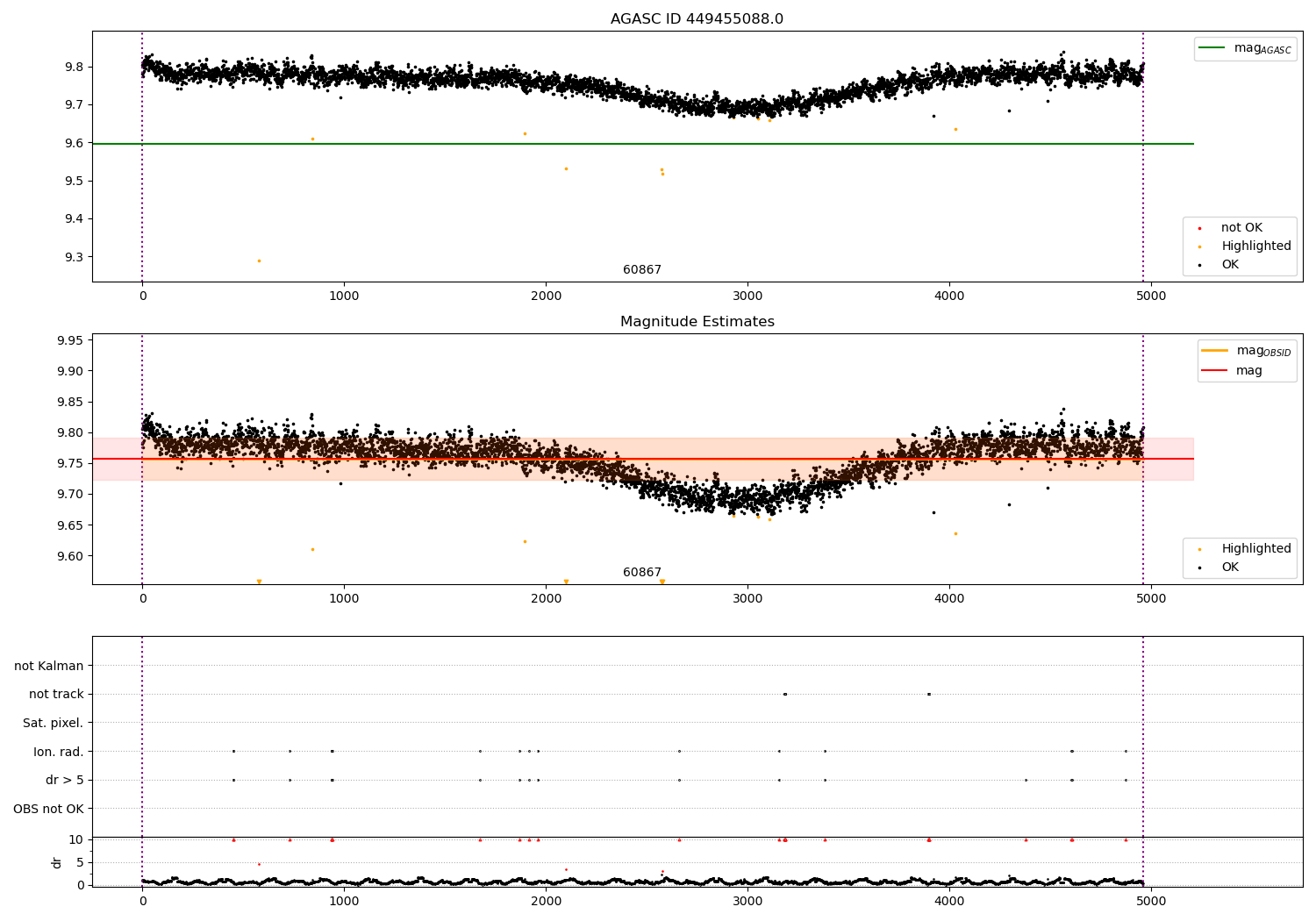Click the 'not track' axis label

pyautogui.click(x=56, y=694)
